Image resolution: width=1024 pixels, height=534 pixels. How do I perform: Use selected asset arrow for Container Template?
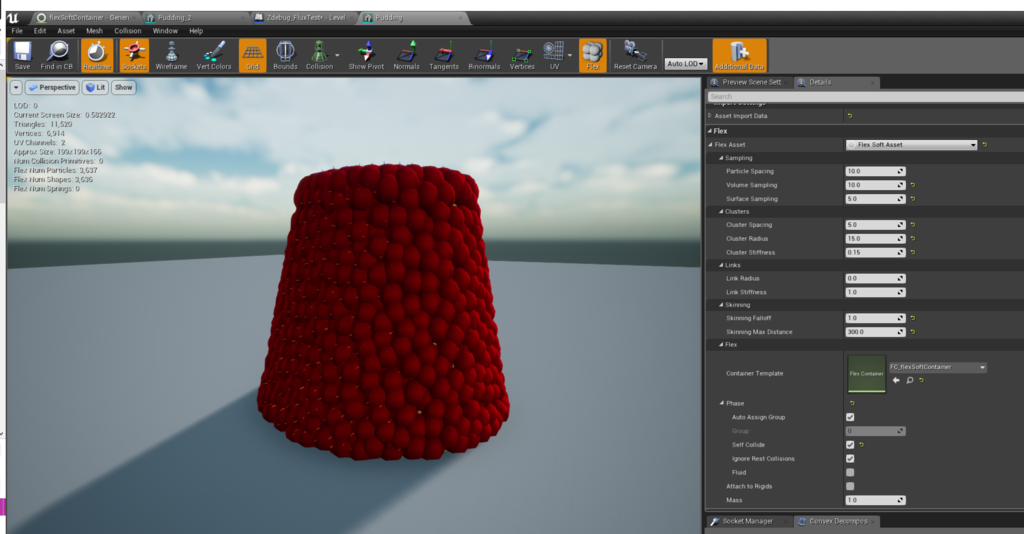tap(896, 380)
